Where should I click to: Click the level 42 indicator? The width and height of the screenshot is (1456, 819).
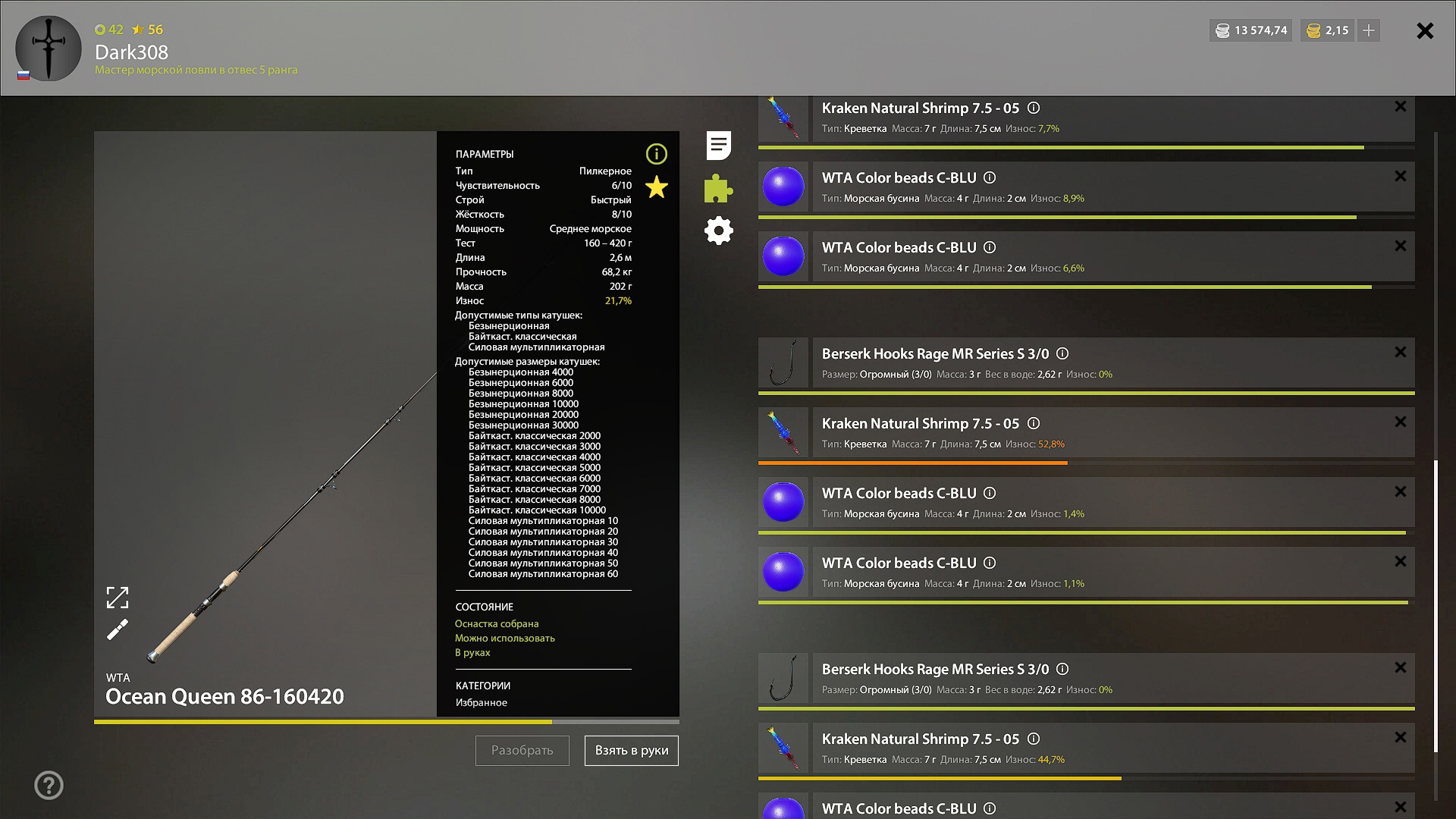coord(109,30)
